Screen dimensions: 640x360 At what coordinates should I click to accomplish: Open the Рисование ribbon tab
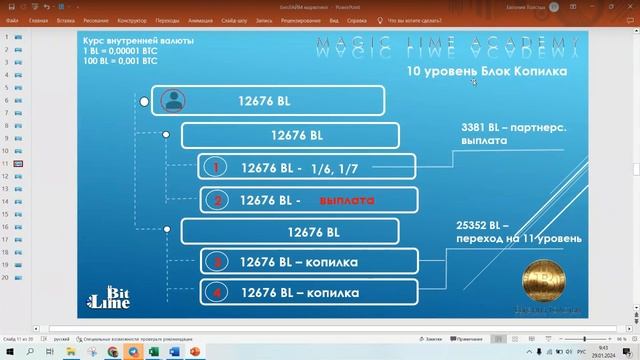[x=96, y=20]
